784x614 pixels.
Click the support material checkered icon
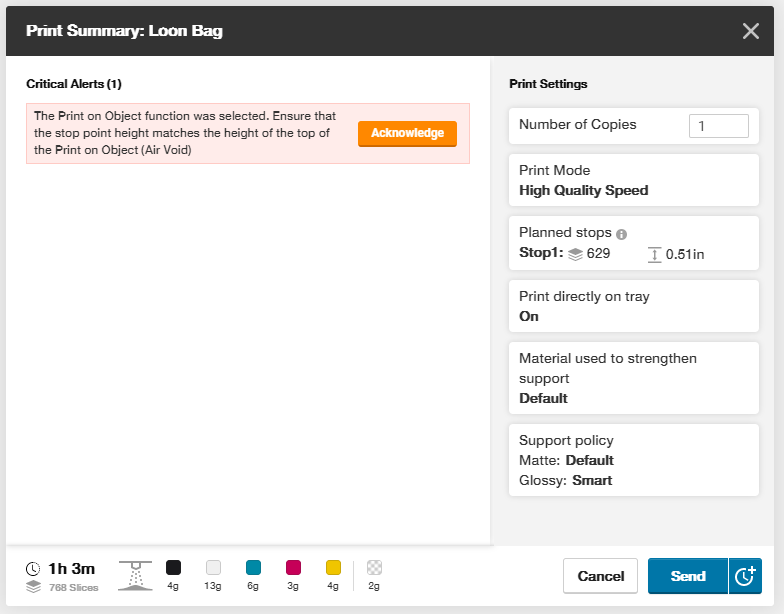(374, 568)
